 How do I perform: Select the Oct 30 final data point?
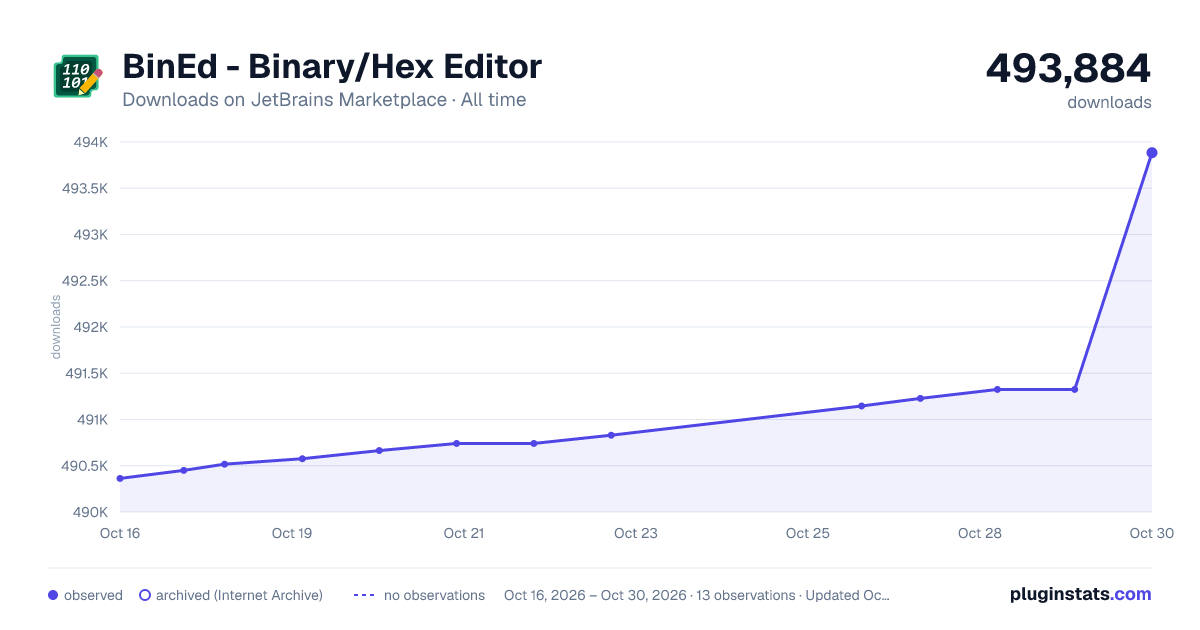[1152, 153]
